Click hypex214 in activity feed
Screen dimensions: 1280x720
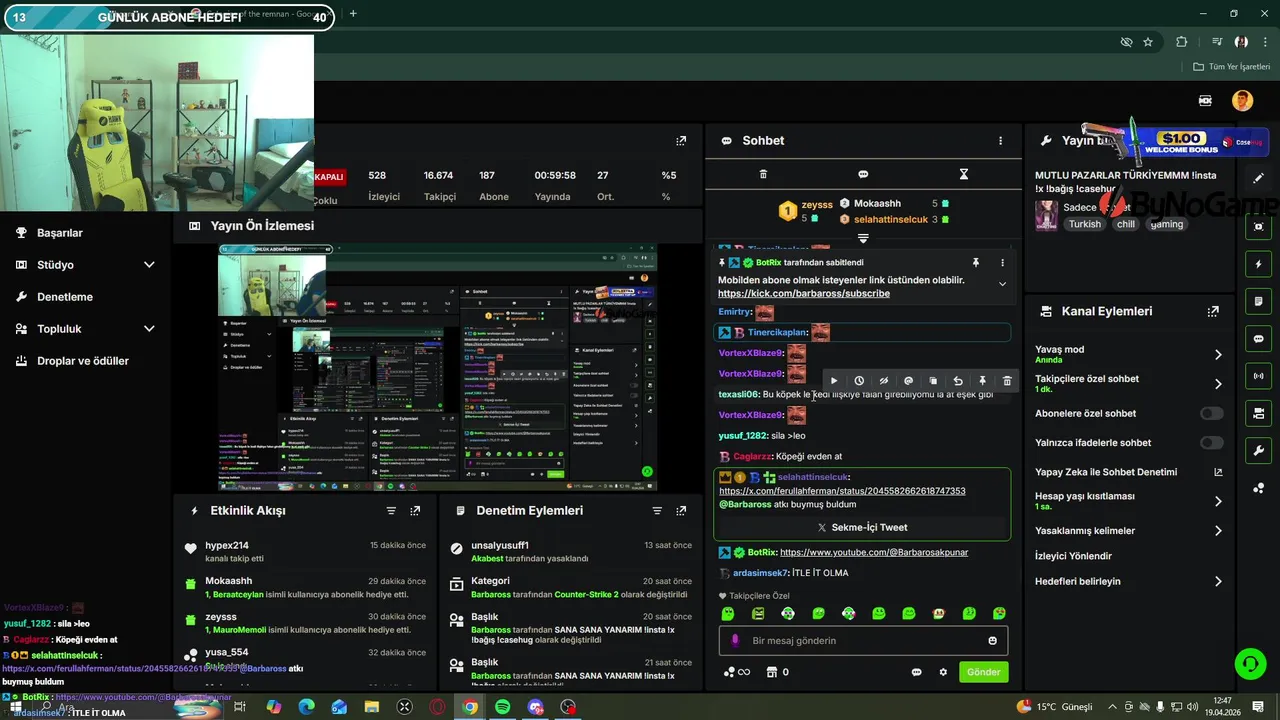coord(227,546)
